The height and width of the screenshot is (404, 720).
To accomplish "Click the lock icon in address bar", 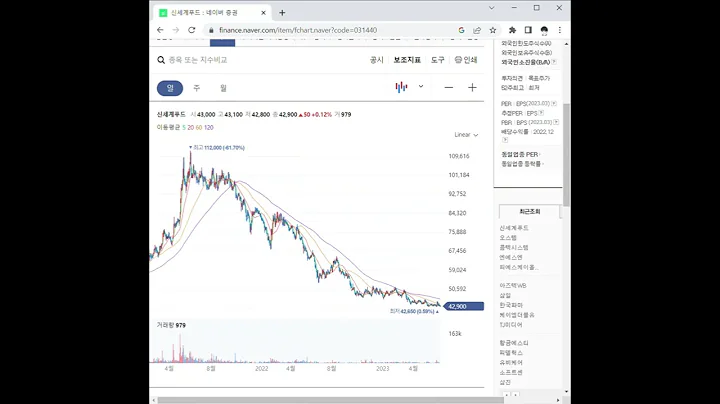I will 211,30.
